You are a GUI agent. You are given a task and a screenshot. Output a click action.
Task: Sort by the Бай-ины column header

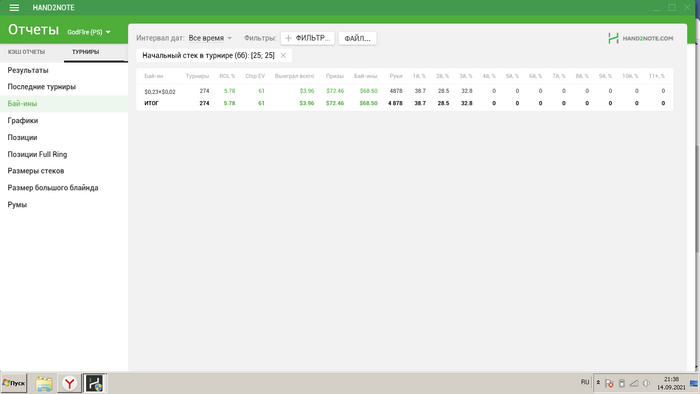[366, 76]
